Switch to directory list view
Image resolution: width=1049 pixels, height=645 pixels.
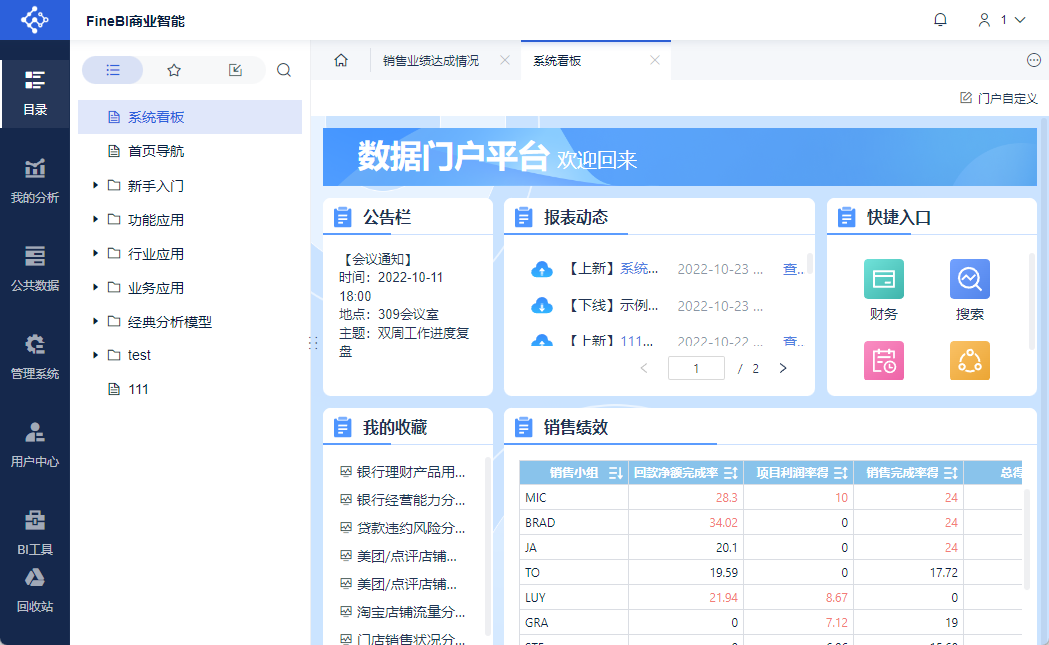click(x=113, y=70)
